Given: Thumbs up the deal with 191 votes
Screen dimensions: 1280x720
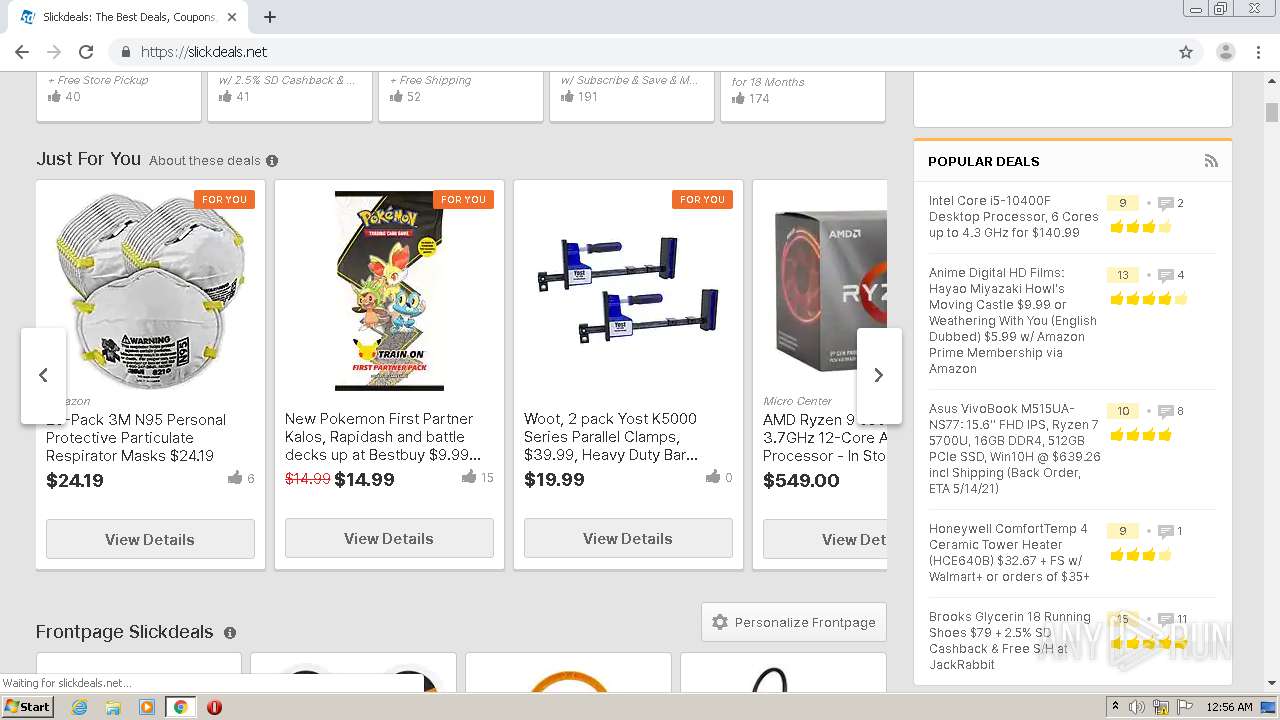Looking at the screenshot, I should [567, 97].
